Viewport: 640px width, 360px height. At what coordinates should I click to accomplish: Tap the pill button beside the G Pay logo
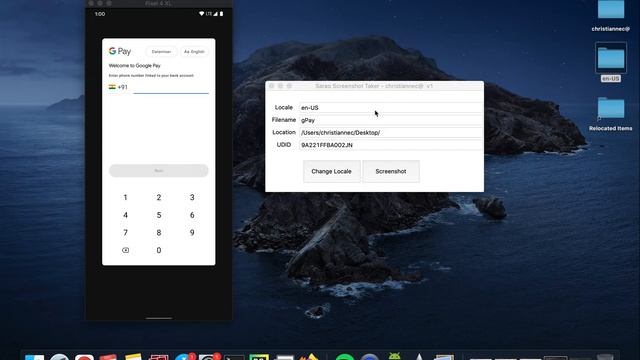click(x=161, y=52)
